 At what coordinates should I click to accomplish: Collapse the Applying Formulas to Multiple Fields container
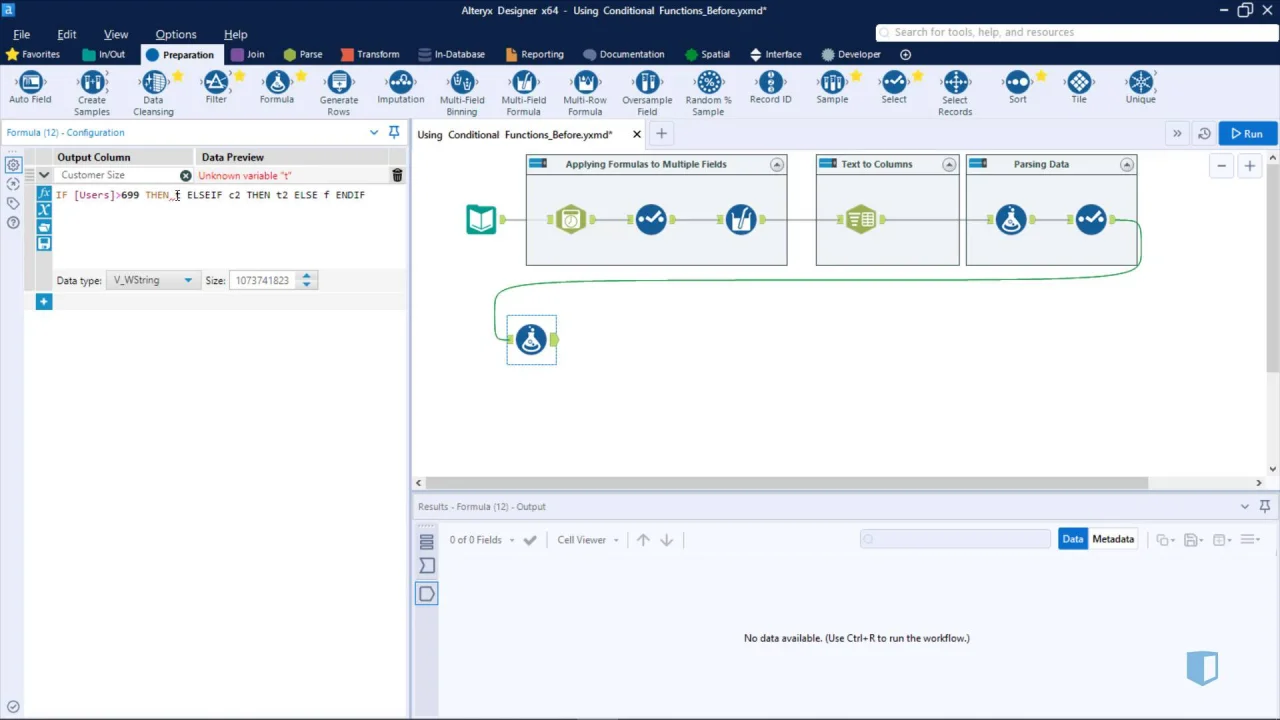pyautogui.click(x=777, y=164)
